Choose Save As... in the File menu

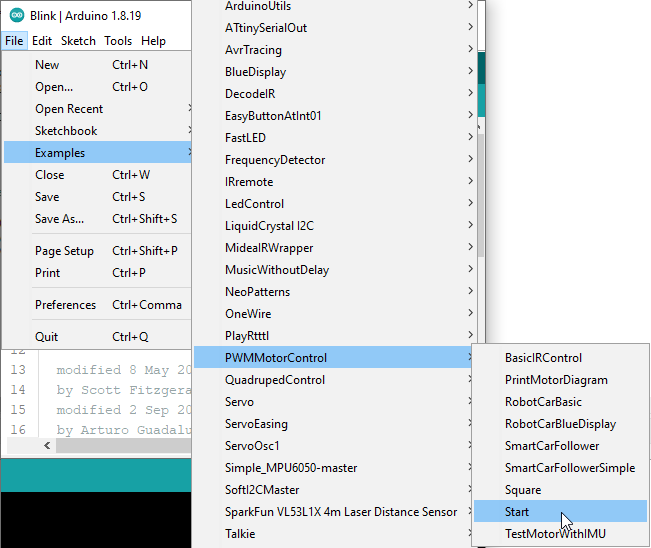[98, 219]
